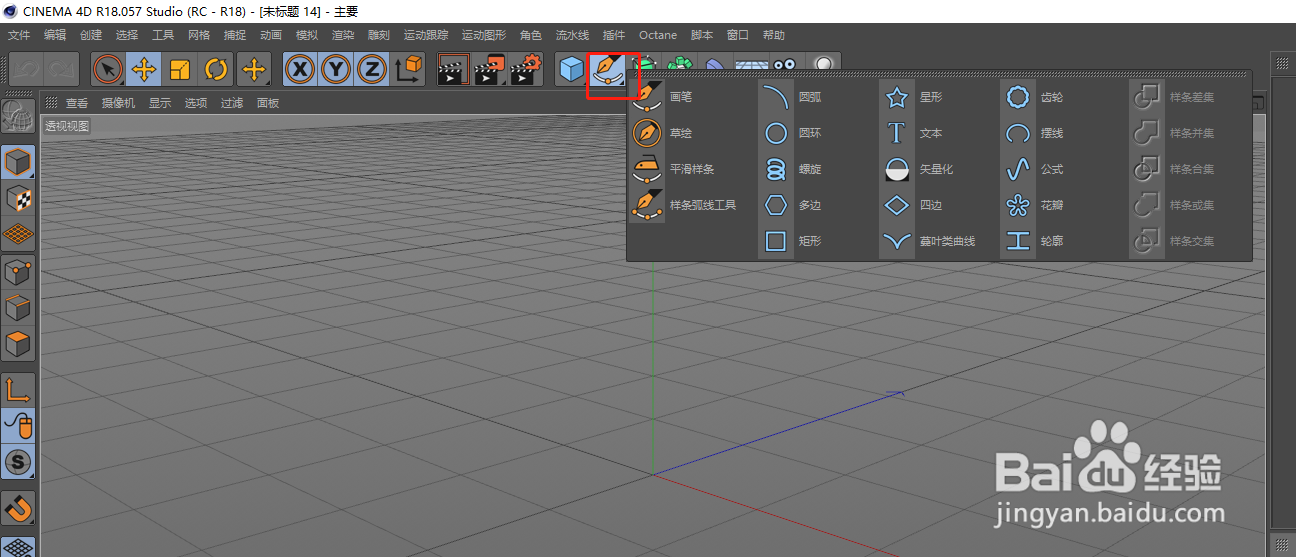Toggle the X axis lock
1296x557 pixels.
pos(299,69)
